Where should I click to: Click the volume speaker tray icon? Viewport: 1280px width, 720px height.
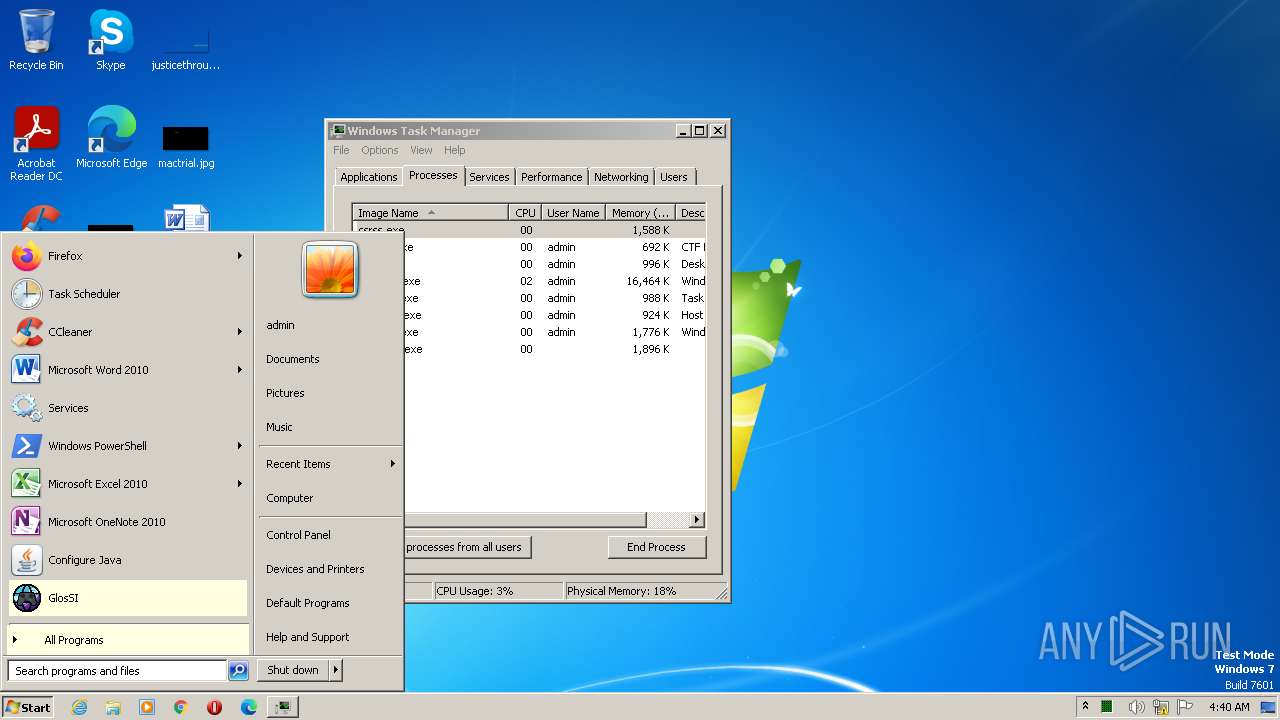1136,707
